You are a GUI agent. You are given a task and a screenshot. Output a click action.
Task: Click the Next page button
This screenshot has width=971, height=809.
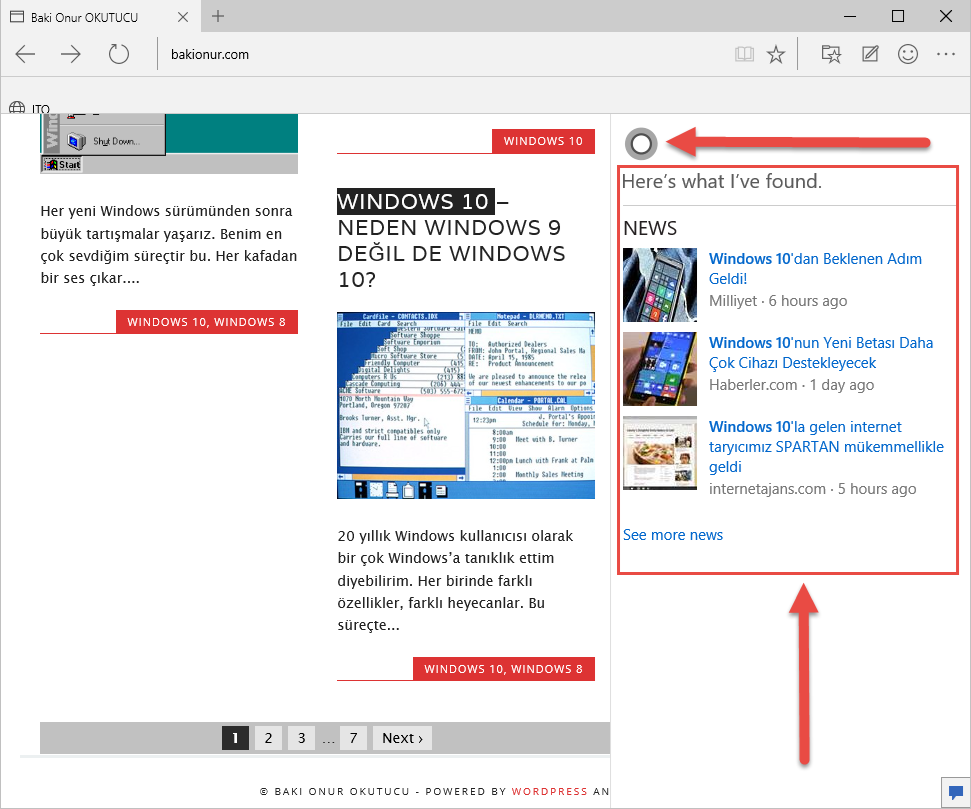(403, 738)
